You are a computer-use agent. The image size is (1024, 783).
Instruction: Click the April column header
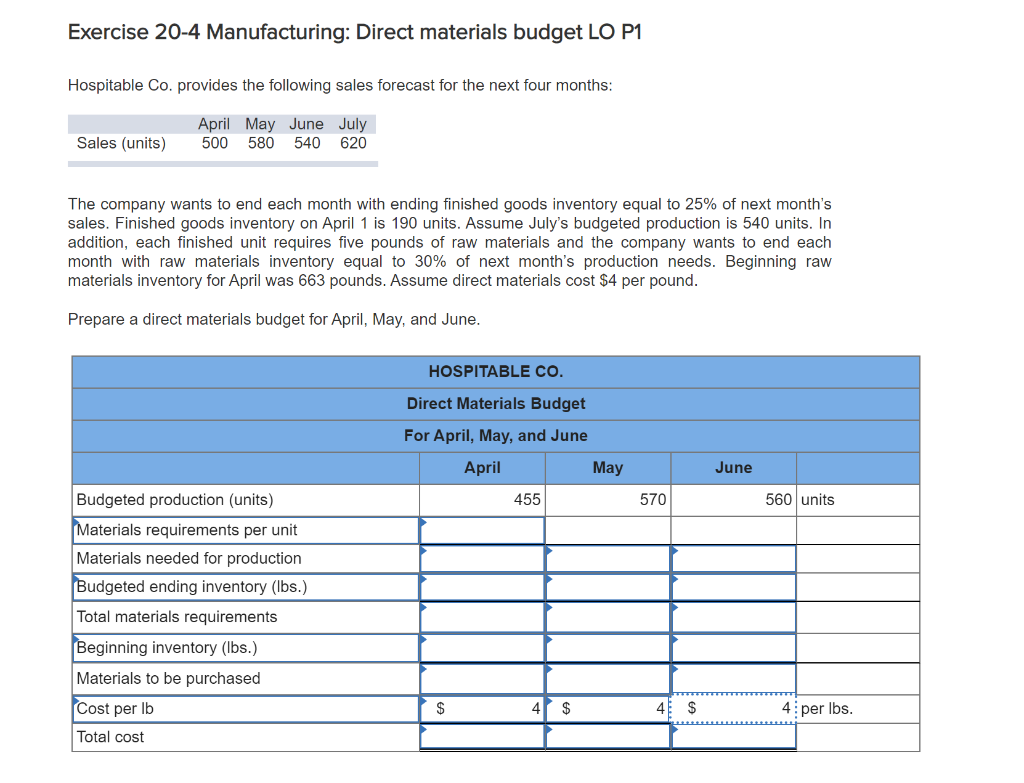click(482, 467)
